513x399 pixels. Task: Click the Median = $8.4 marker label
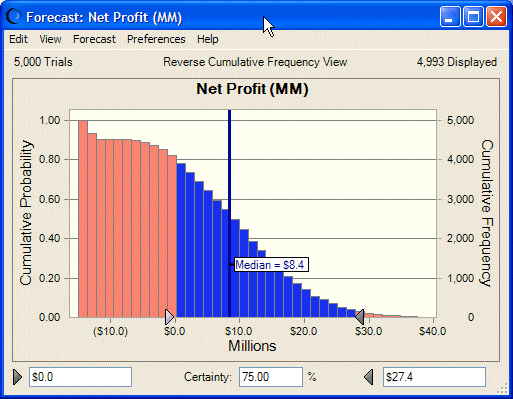point(271,265)
